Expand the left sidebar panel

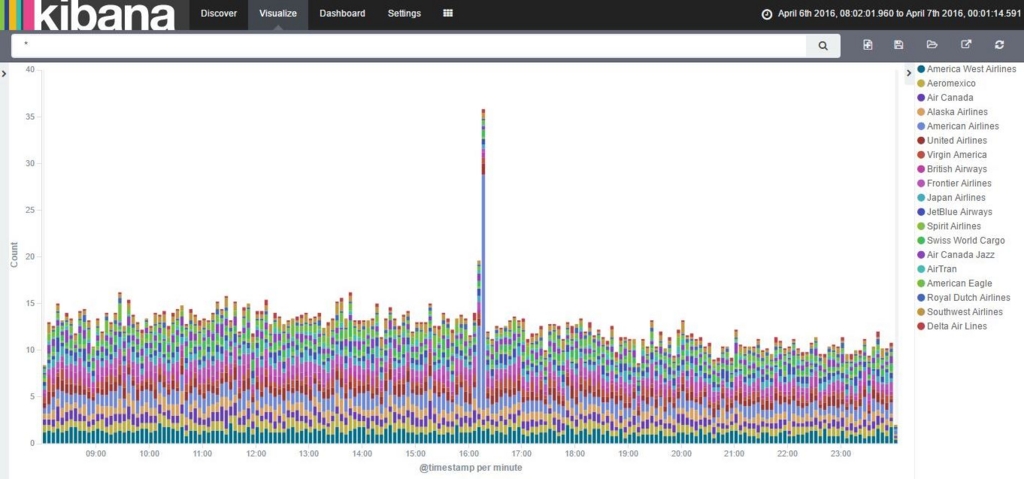pyautogui.click(x=4, y=74)
